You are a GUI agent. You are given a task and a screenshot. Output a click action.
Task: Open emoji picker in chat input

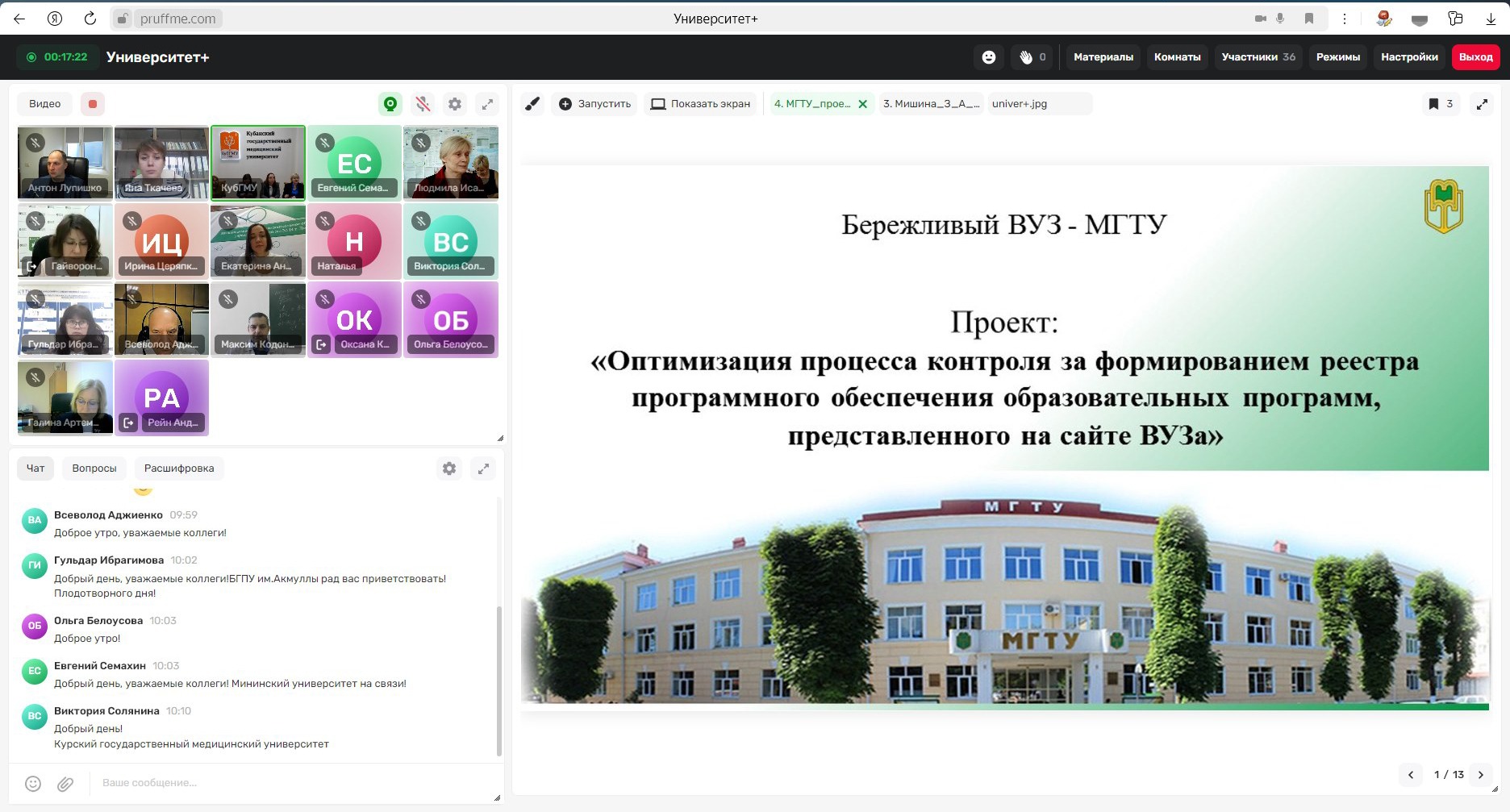point(33,783)
